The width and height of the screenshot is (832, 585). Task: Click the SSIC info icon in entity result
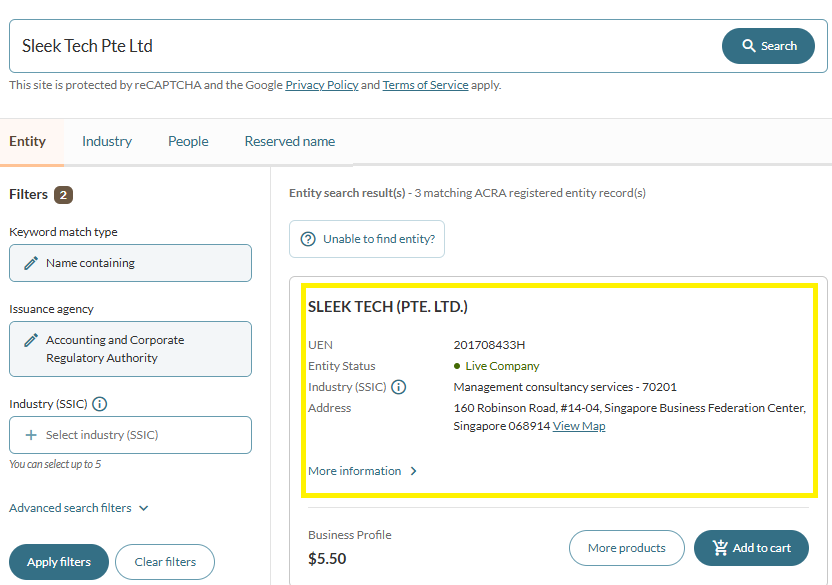click(398, 387)
